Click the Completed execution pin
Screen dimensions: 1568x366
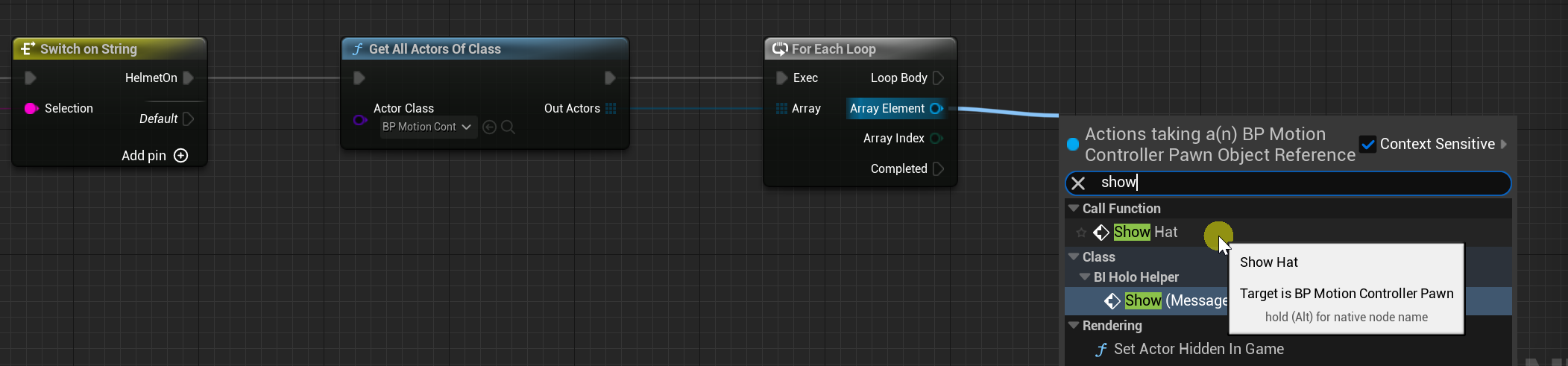(938, 169)
